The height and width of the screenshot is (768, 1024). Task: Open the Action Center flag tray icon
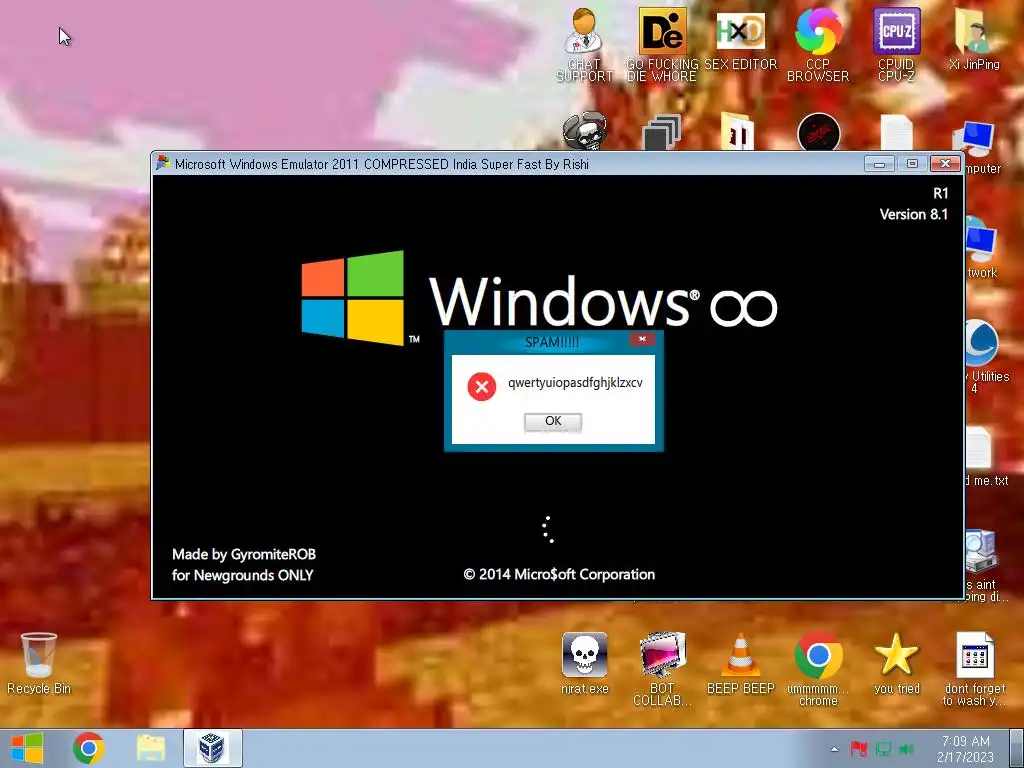click(x=858, y=749)
